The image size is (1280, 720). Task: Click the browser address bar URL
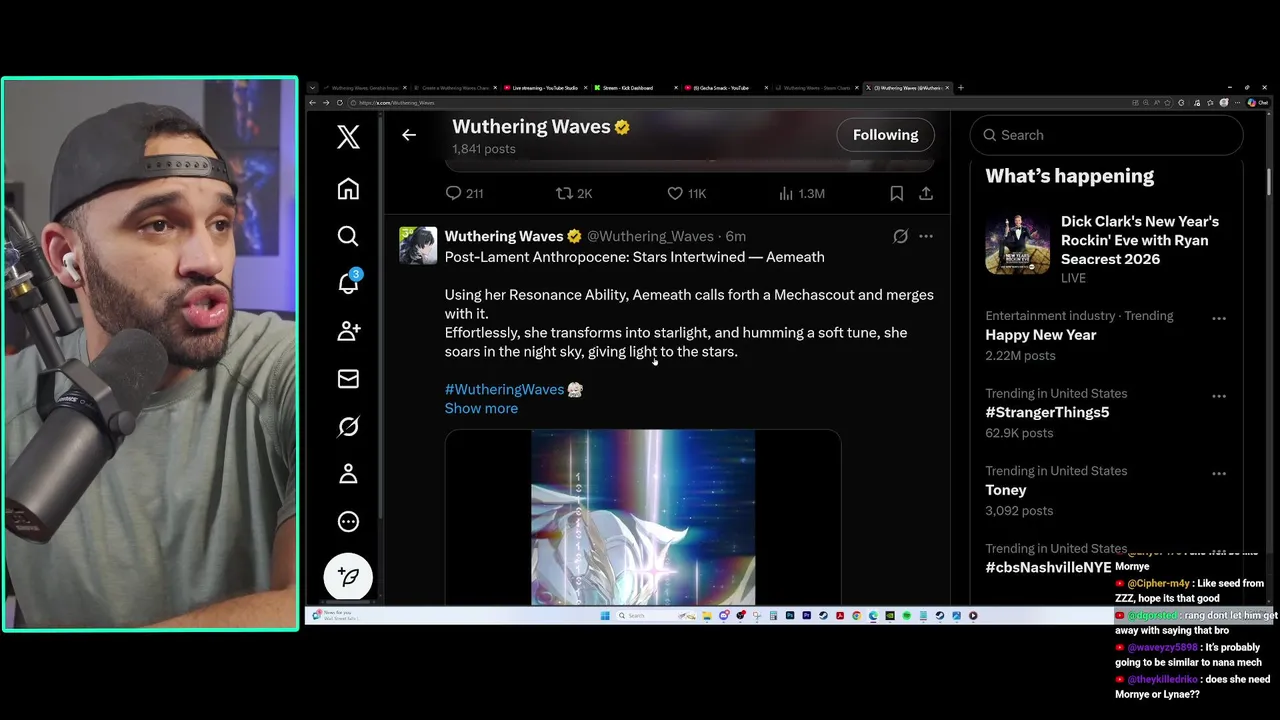pos(397,102)
